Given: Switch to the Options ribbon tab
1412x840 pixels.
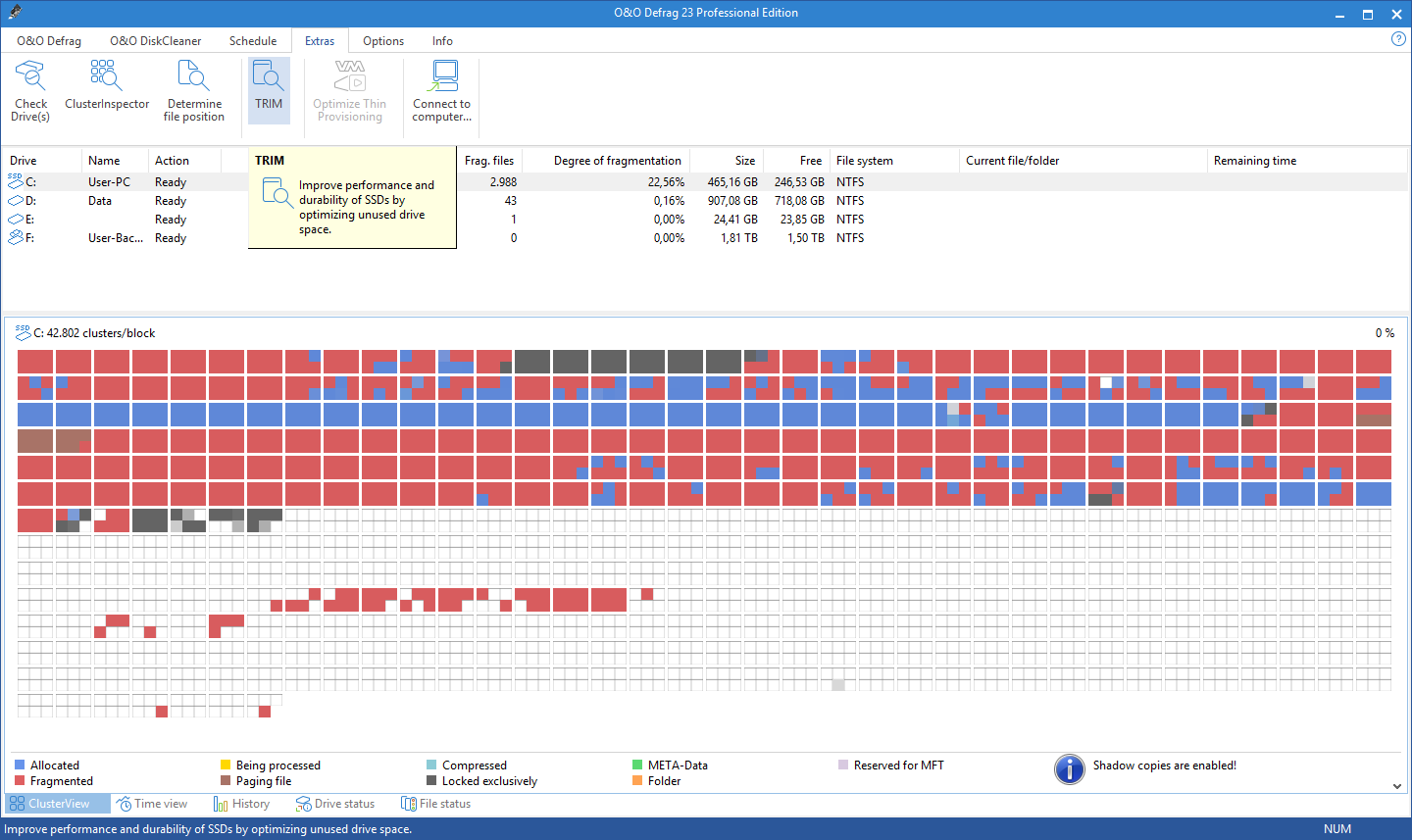Looking at the screenshot, I should coord(382,41).
